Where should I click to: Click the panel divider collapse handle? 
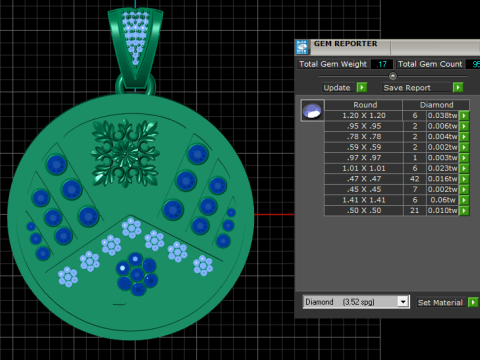pyautogui.click(x=393, y=76)
